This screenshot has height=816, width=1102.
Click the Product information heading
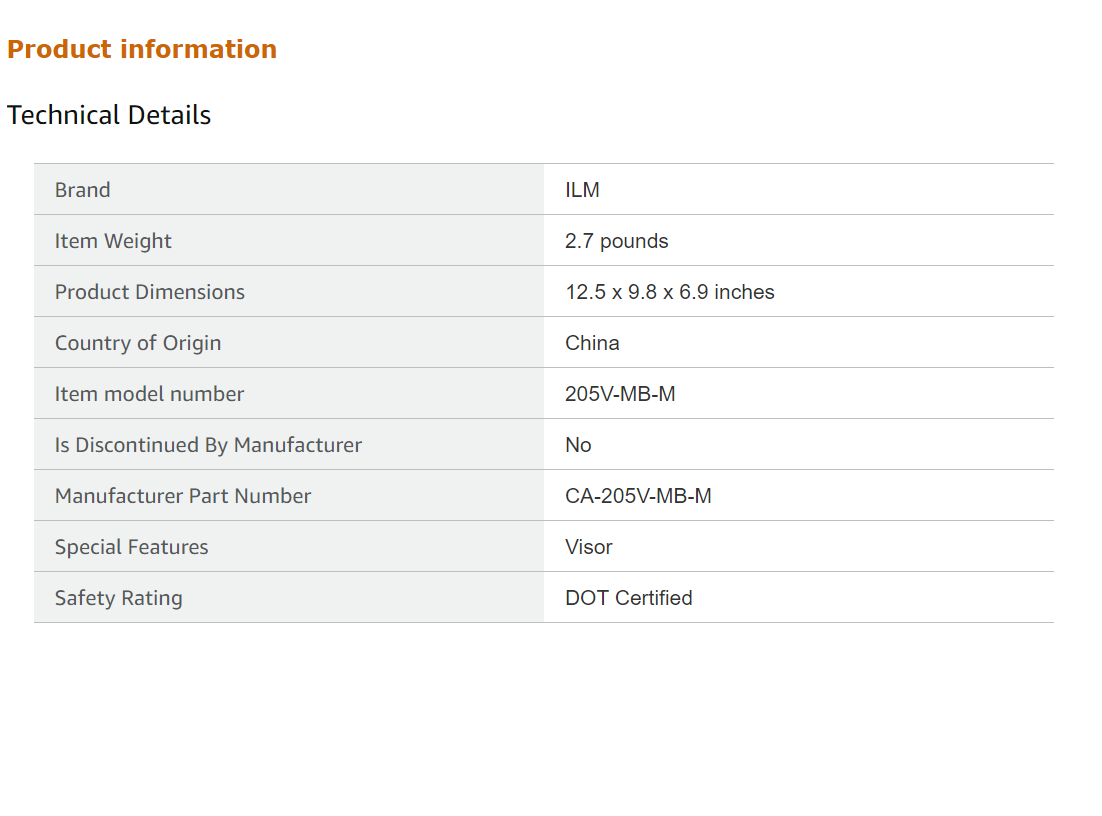(142, 49)
